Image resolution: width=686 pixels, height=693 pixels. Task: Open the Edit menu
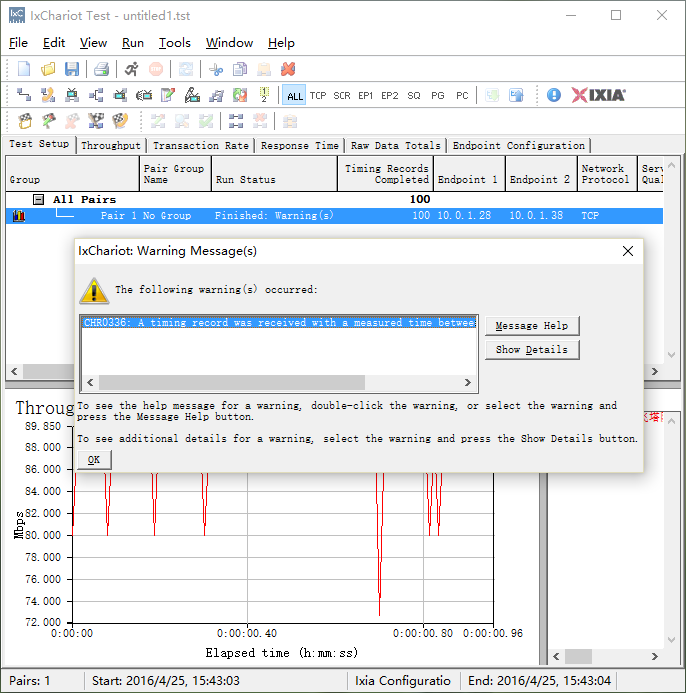coord(54,43)
